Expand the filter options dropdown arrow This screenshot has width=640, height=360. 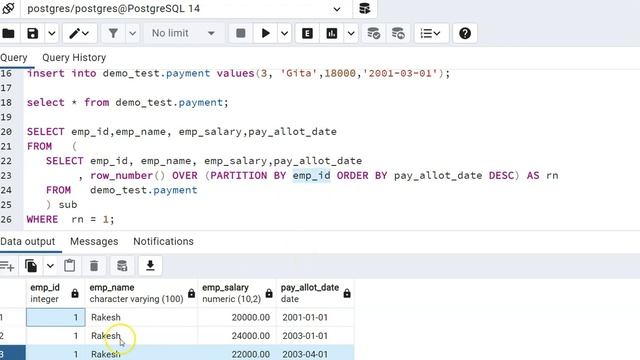click(133, 33)
